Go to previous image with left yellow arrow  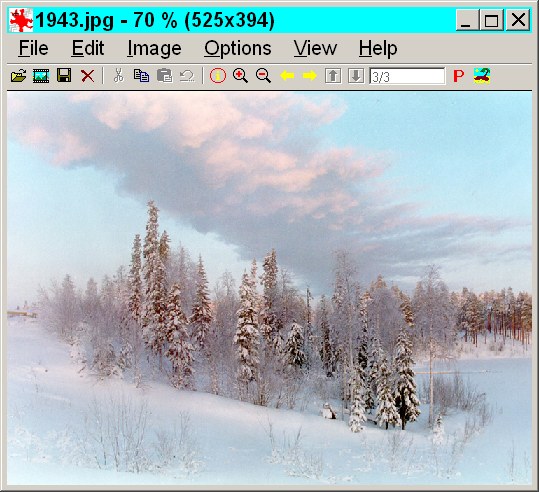click(x=287, y=75)
